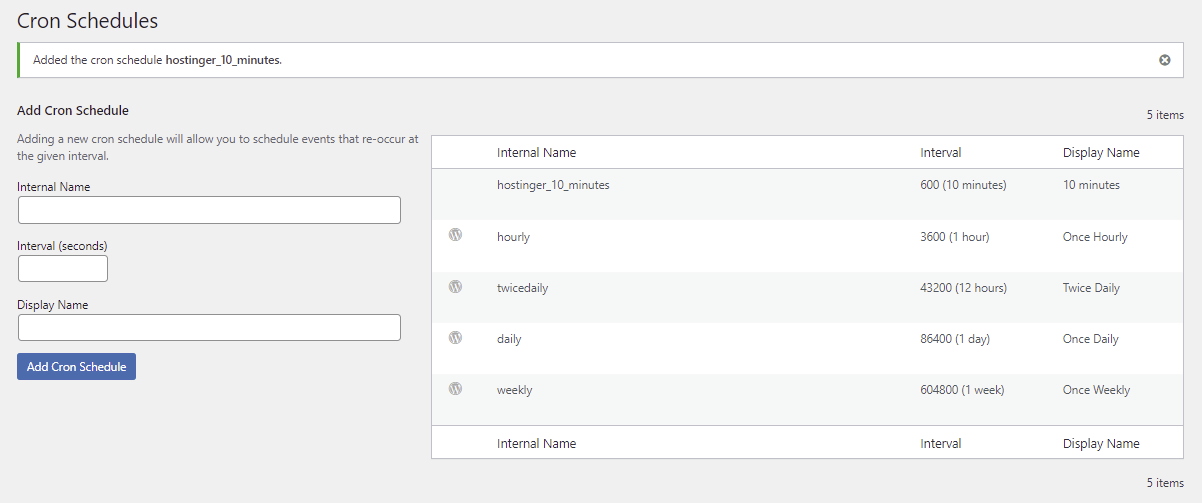This screenshot has width=1202, height=503.
Task: Focus the Interval (seconds) input field
Action: (63, 269)
